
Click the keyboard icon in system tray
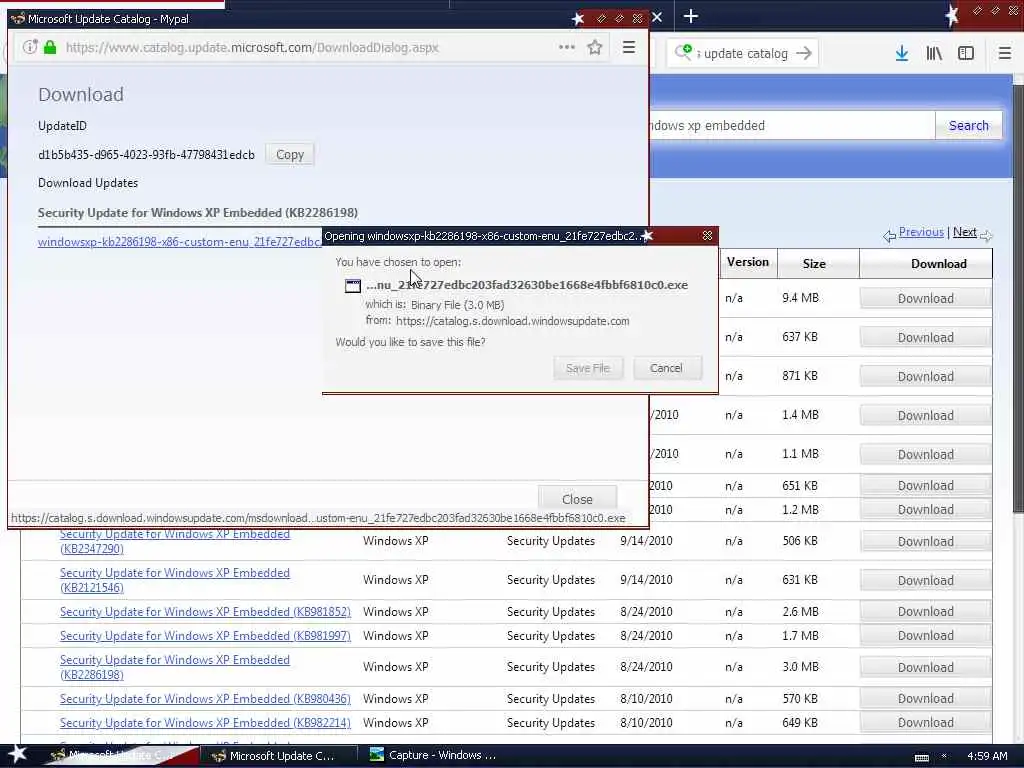921,757
